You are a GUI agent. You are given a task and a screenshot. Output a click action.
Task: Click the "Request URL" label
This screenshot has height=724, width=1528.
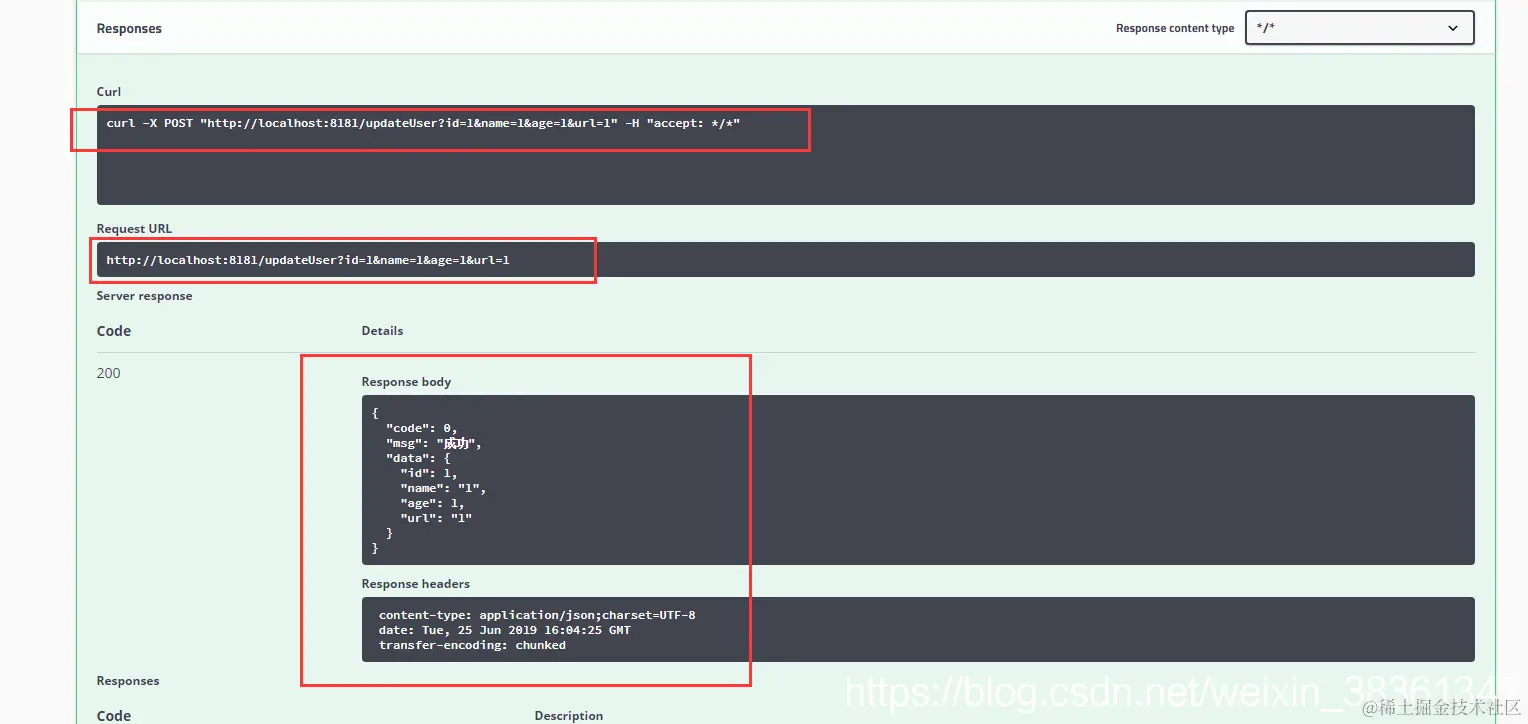coord(134,229)
